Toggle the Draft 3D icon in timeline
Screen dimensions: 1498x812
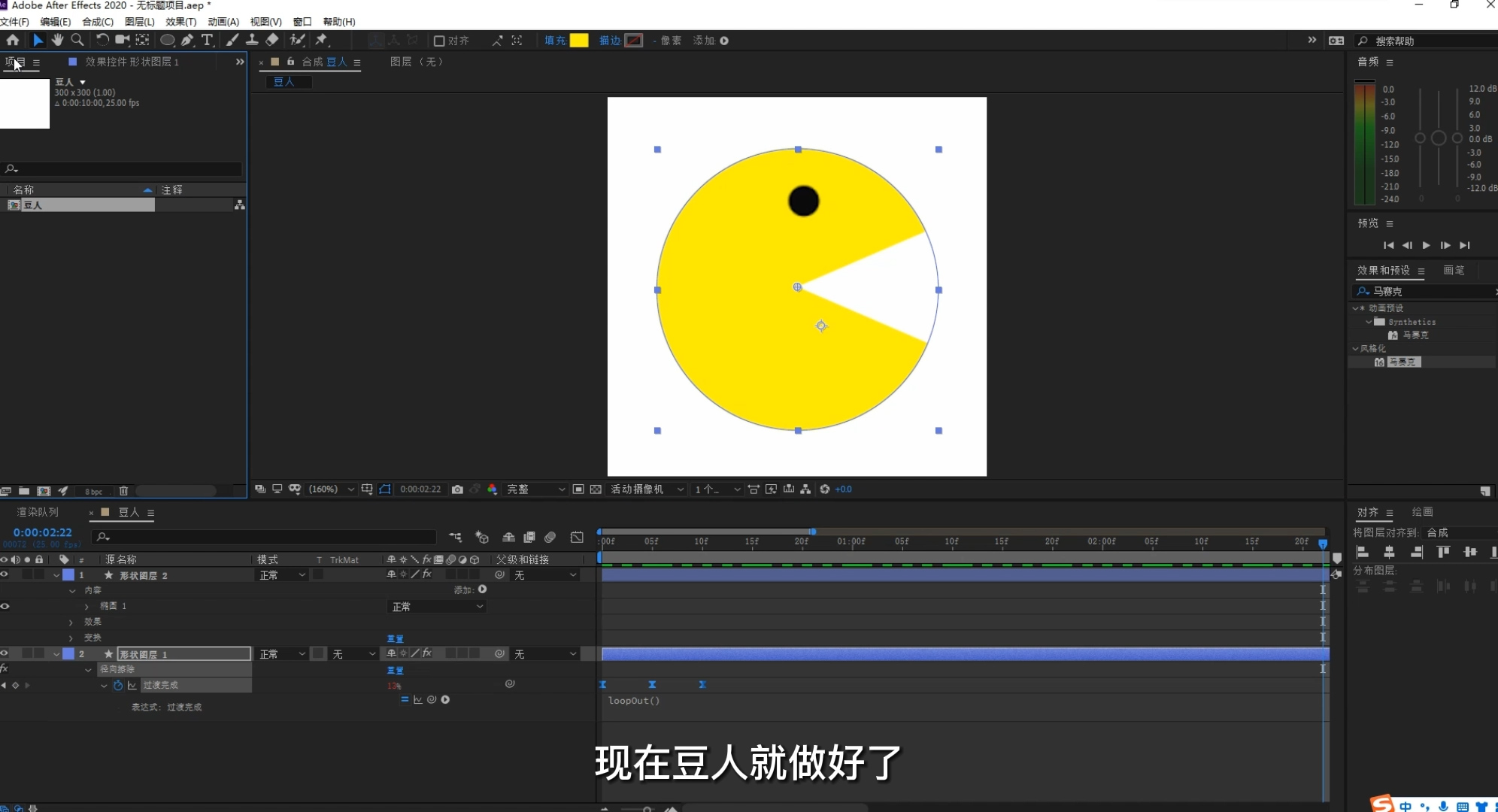point(482,538)
